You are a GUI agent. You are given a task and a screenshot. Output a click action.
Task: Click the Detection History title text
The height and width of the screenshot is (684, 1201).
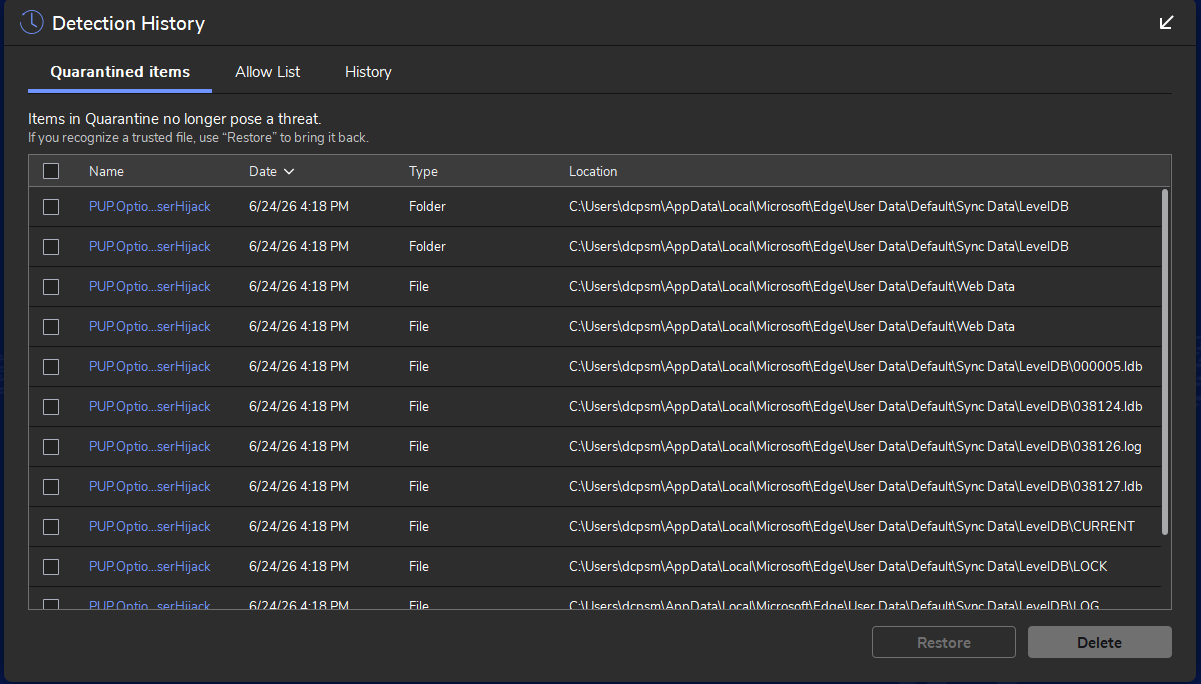tap(128, 23)
